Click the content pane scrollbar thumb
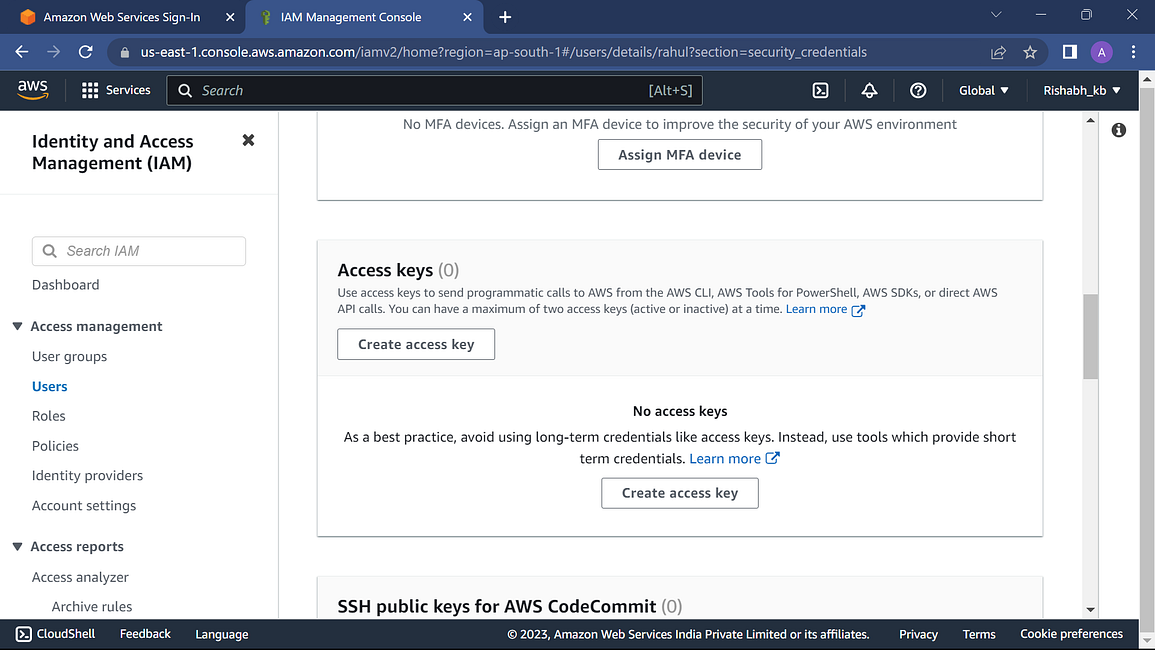This screenshot has height=650, width=1155. pos(1090,336)
